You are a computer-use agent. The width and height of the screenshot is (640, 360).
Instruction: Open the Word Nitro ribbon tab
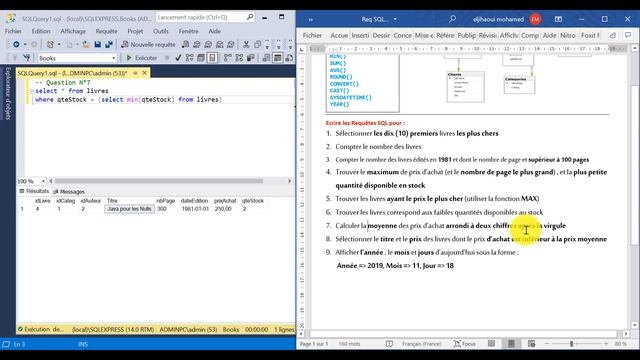click(568, 36)
